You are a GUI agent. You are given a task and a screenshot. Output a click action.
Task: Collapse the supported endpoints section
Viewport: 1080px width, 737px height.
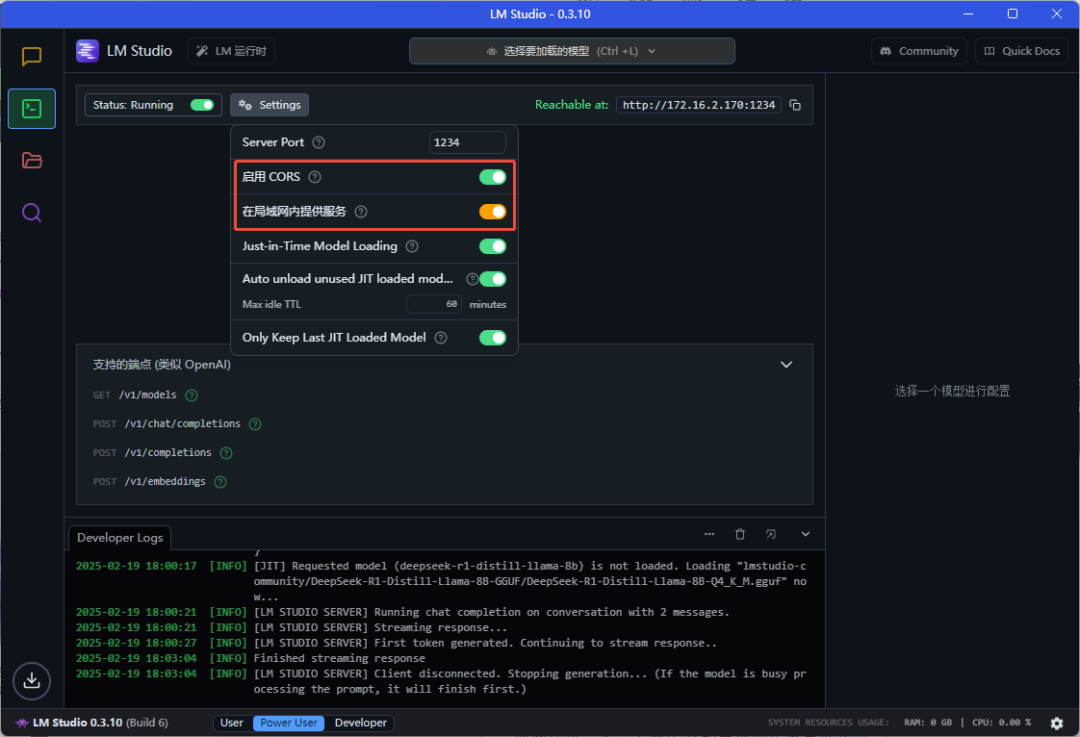tap(786, 364)
